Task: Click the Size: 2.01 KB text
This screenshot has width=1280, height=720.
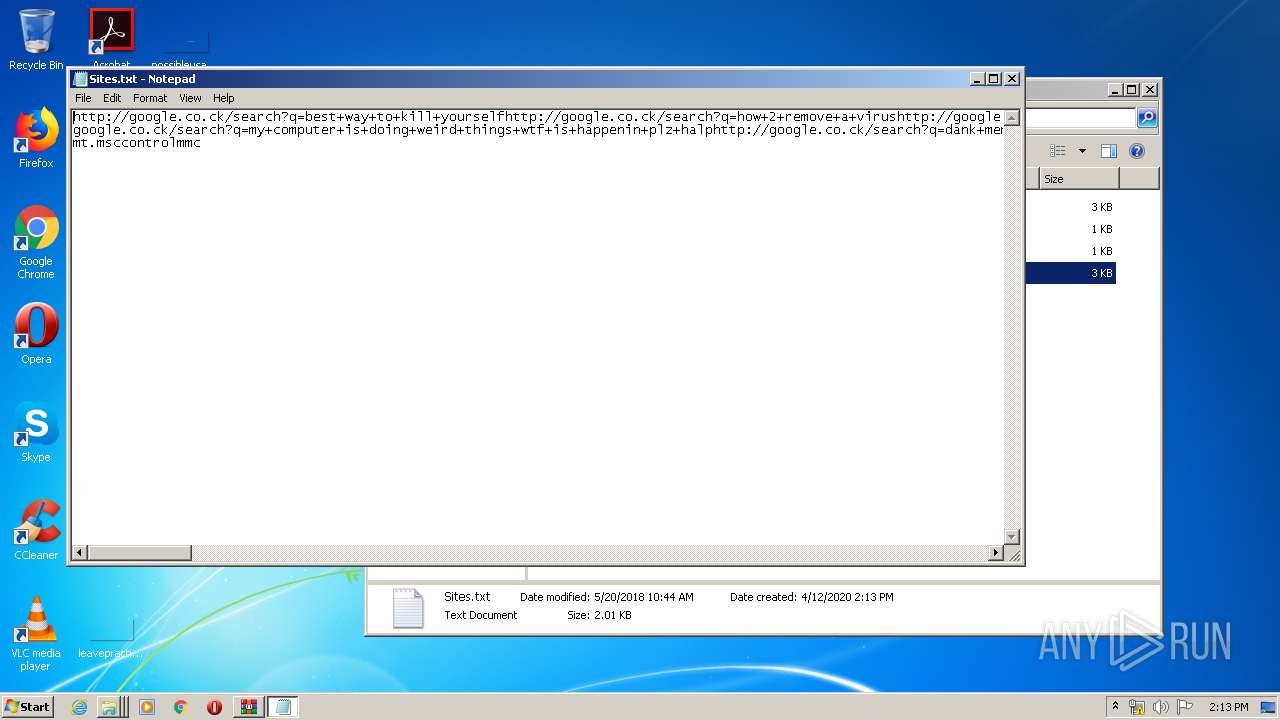Action: (599, 615)
